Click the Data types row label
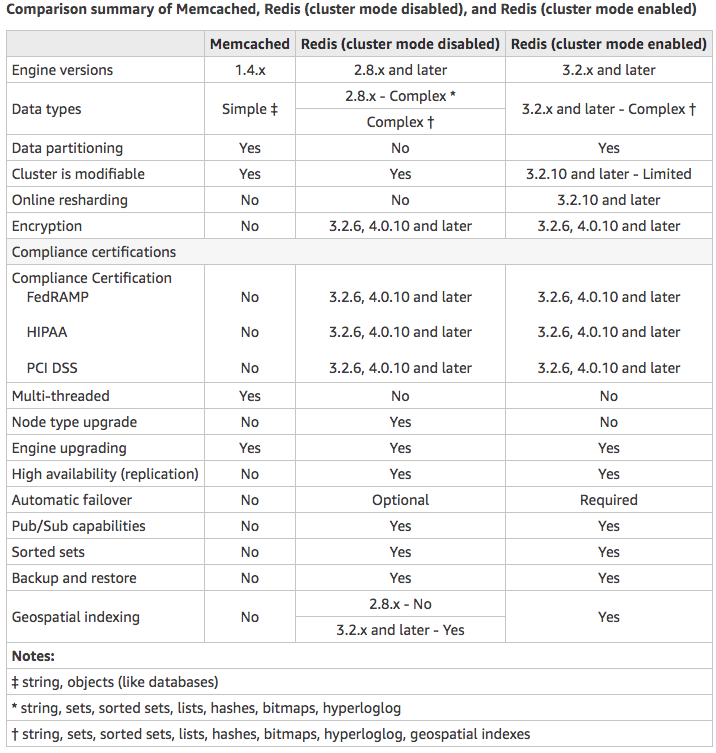 (x=47, y=109)
